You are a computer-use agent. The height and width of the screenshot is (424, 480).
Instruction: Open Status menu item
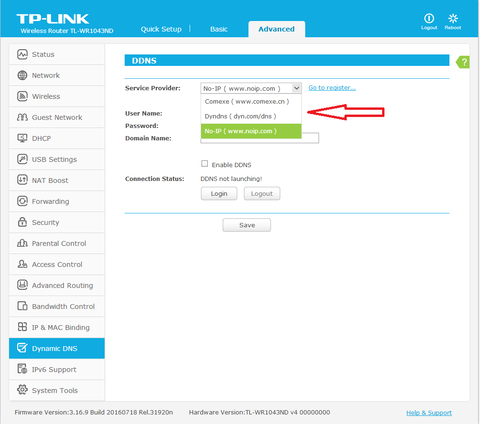click(x=57, y=54)
